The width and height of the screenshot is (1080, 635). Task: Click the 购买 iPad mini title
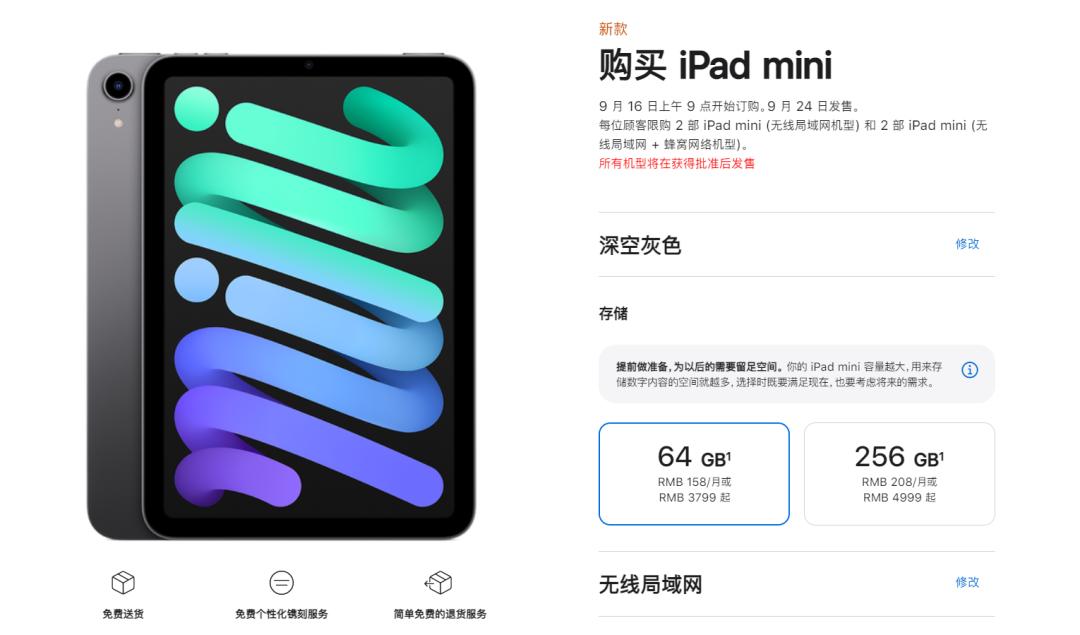click(715, 65)
